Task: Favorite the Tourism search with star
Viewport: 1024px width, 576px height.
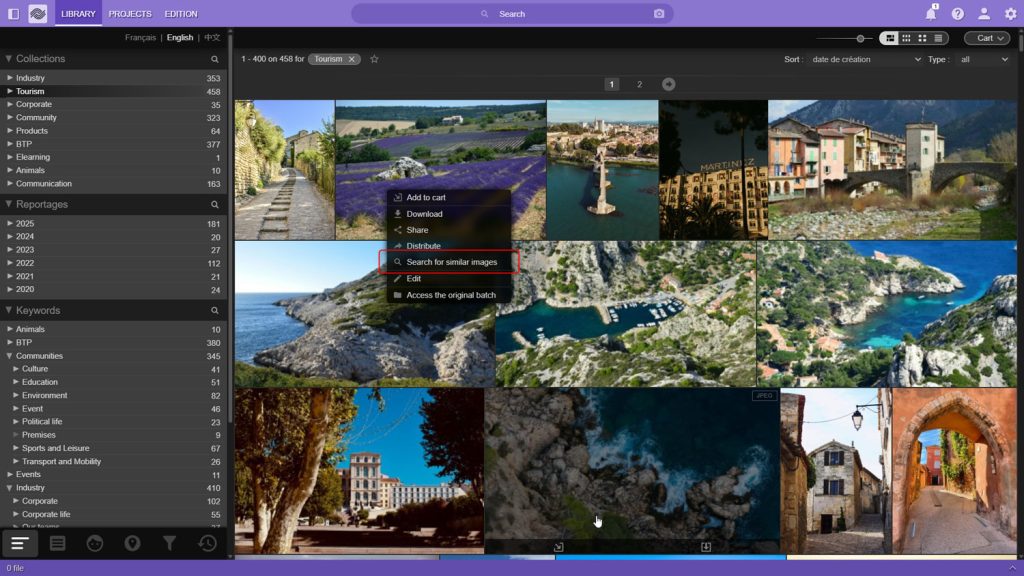Action: pos(375,59)
